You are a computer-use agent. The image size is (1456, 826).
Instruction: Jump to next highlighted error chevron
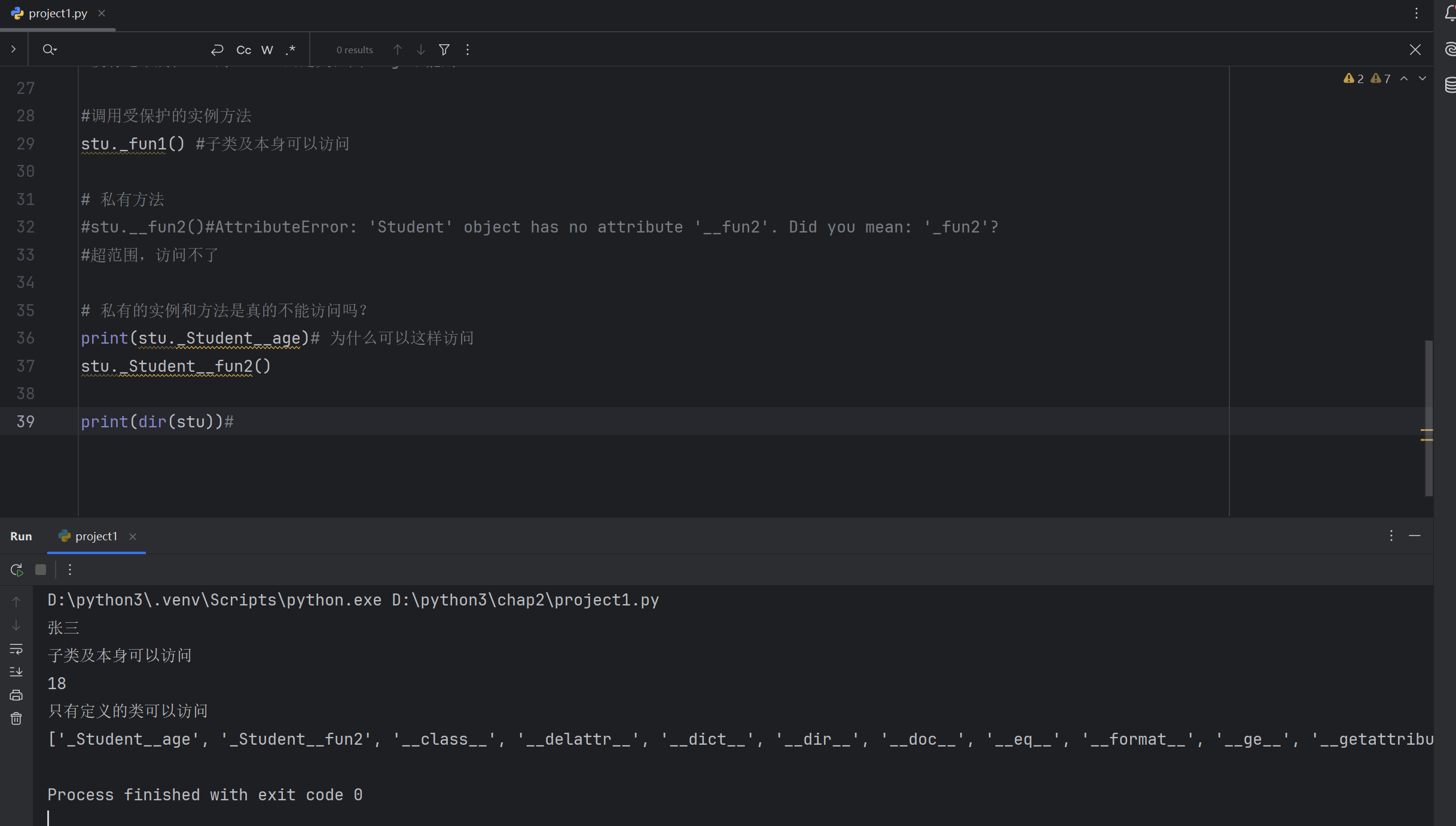tap(1423, 78)
